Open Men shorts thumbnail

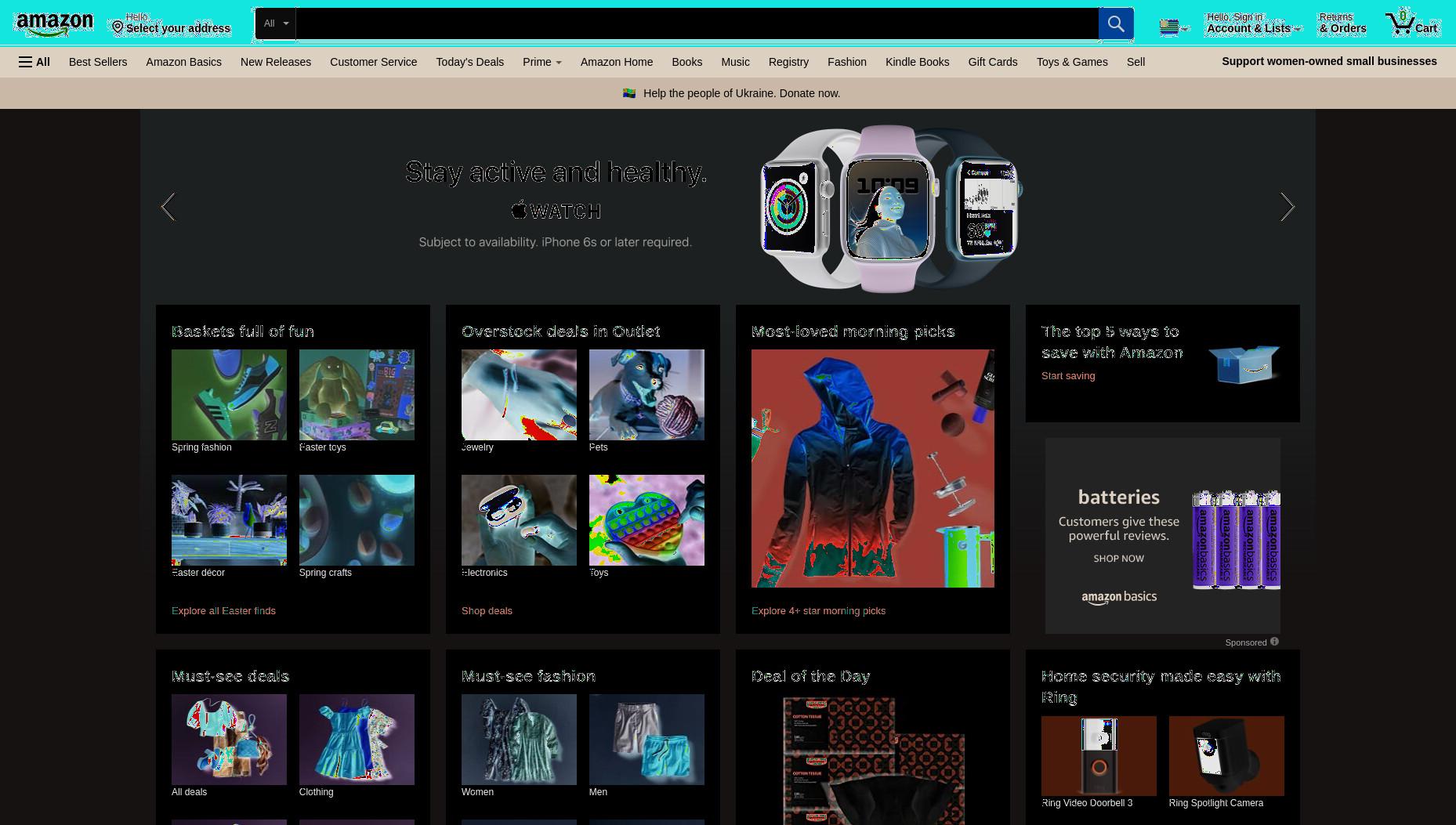(x=647, y=740)
